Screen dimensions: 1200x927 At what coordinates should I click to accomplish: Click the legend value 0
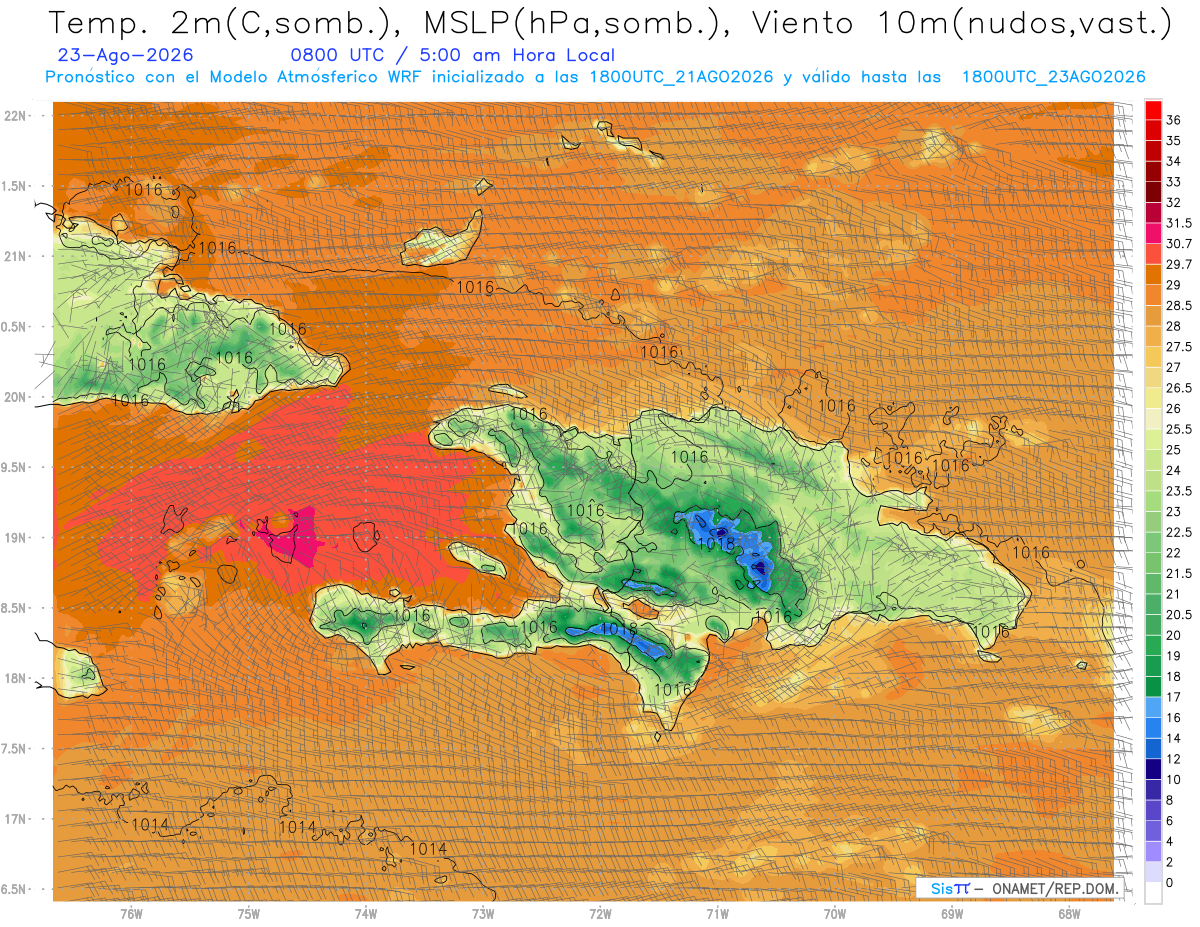click(1170, 882)
